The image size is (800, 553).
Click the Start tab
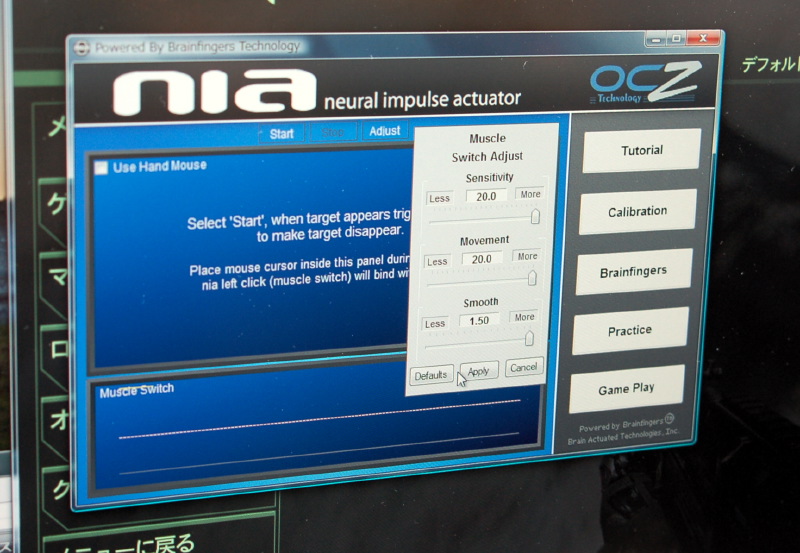click(281, 134)
